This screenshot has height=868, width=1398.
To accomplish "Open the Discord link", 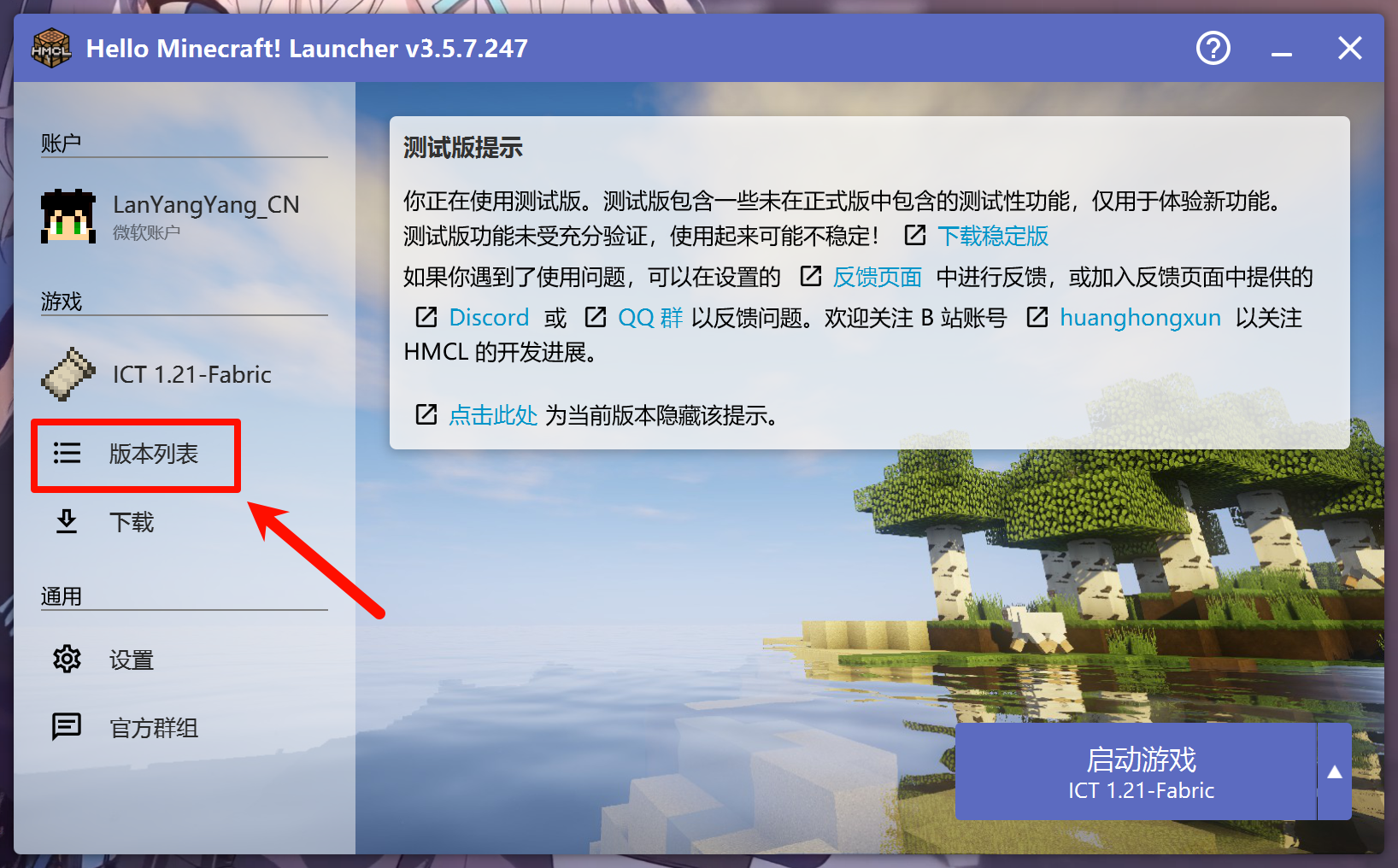I will 489,318.
